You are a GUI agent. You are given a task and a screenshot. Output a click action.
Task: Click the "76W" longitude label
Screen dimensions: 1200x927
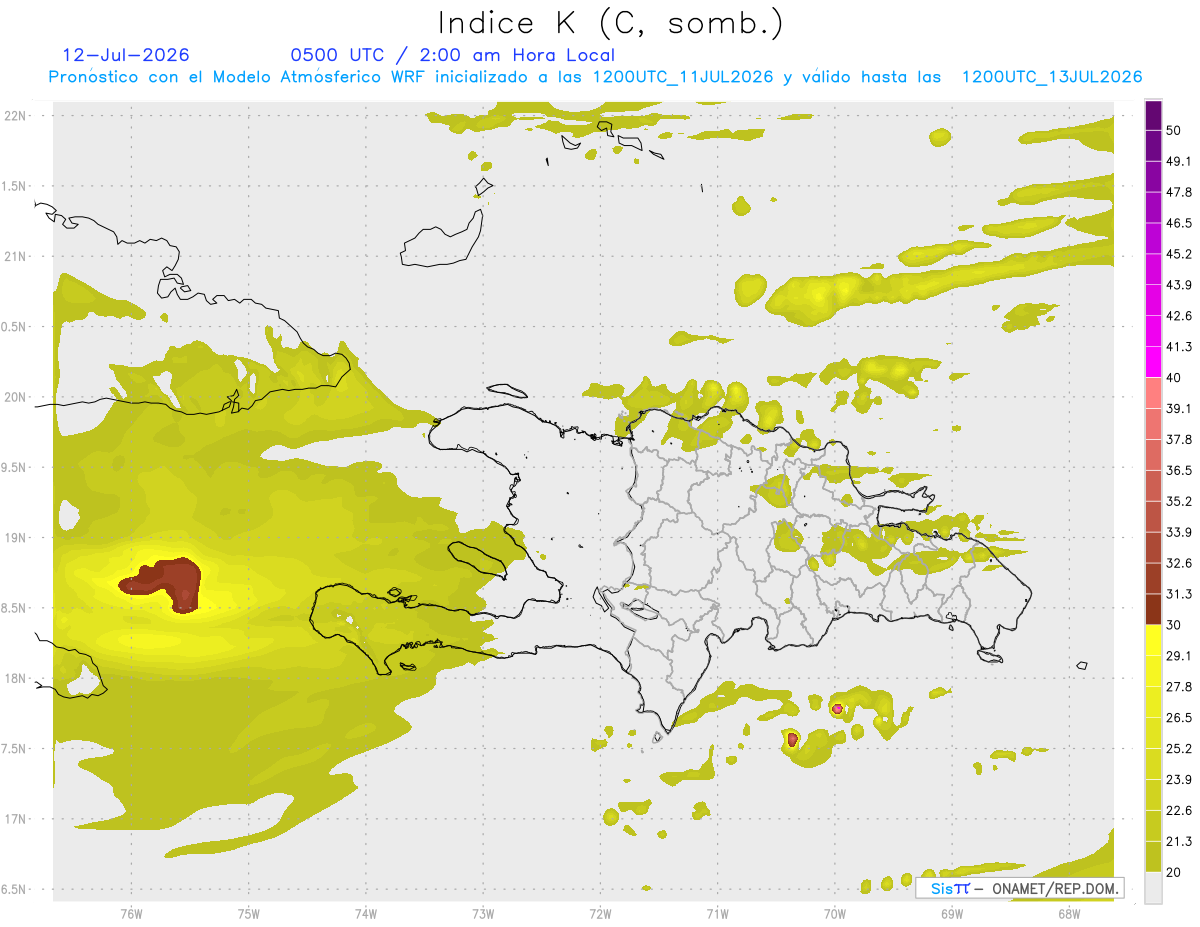131,913
